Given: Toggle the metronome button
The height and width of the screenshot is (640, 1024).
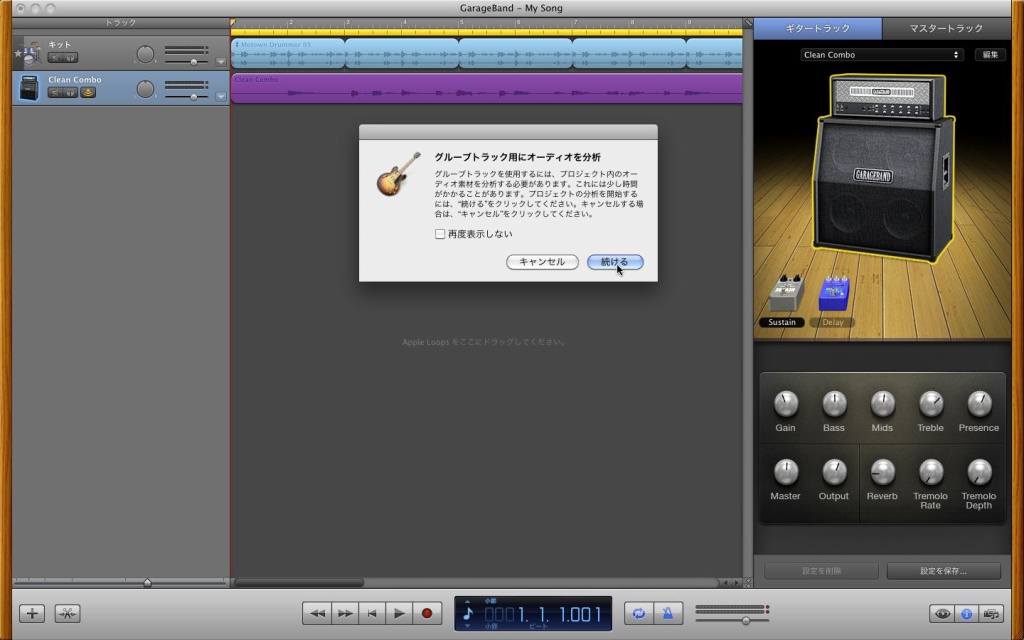Looking at the screenshot, I should click(x=667, y=613).
